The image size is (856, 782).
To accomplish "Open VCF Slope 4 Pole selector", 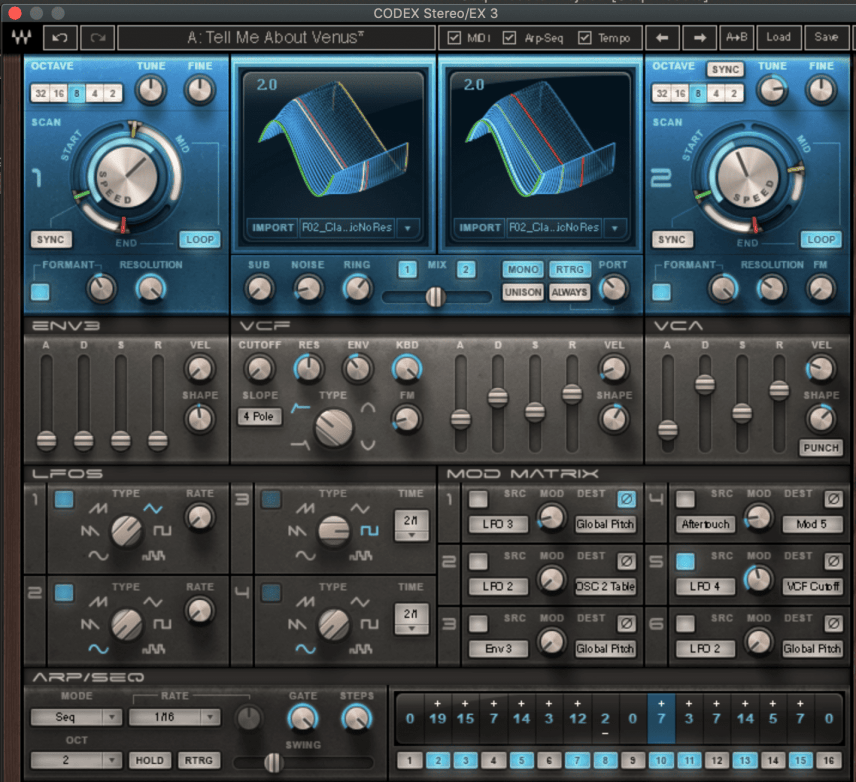I will [259, 416].
